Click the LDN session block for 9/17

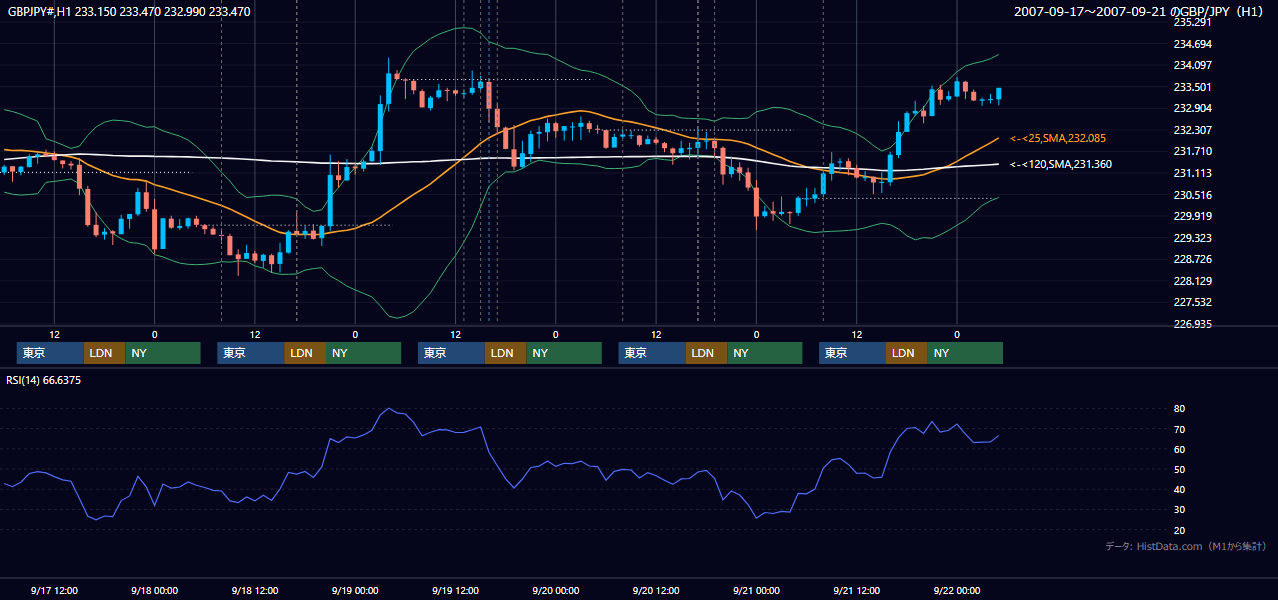click(x=104, y=353)
